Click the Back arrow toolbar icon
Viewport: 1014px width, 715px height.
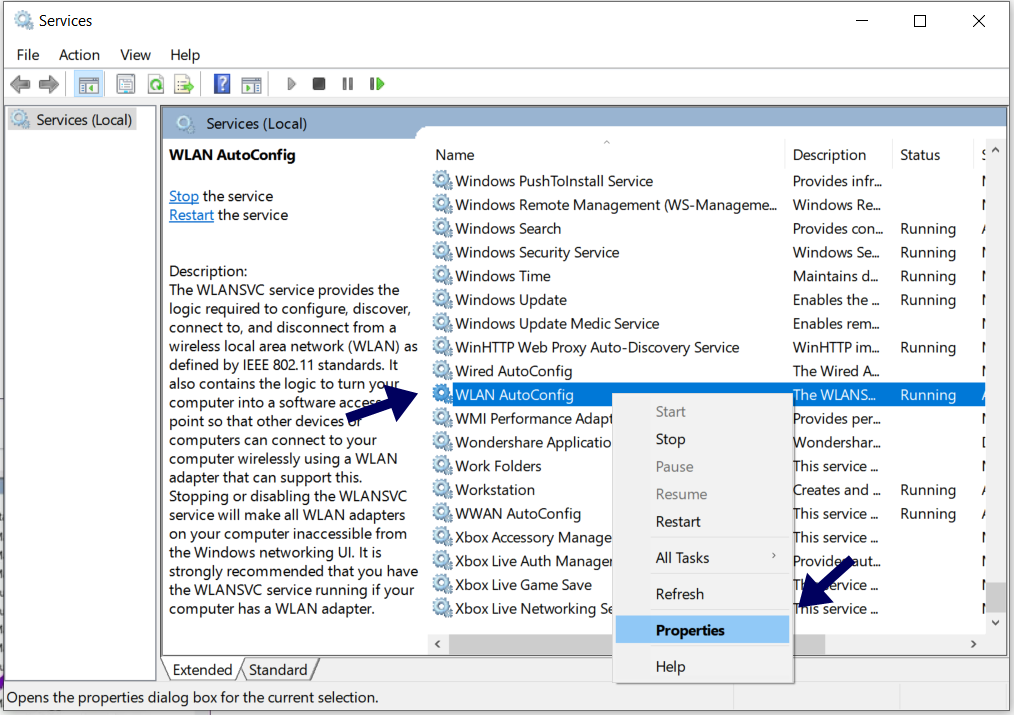tap(20, 84)
